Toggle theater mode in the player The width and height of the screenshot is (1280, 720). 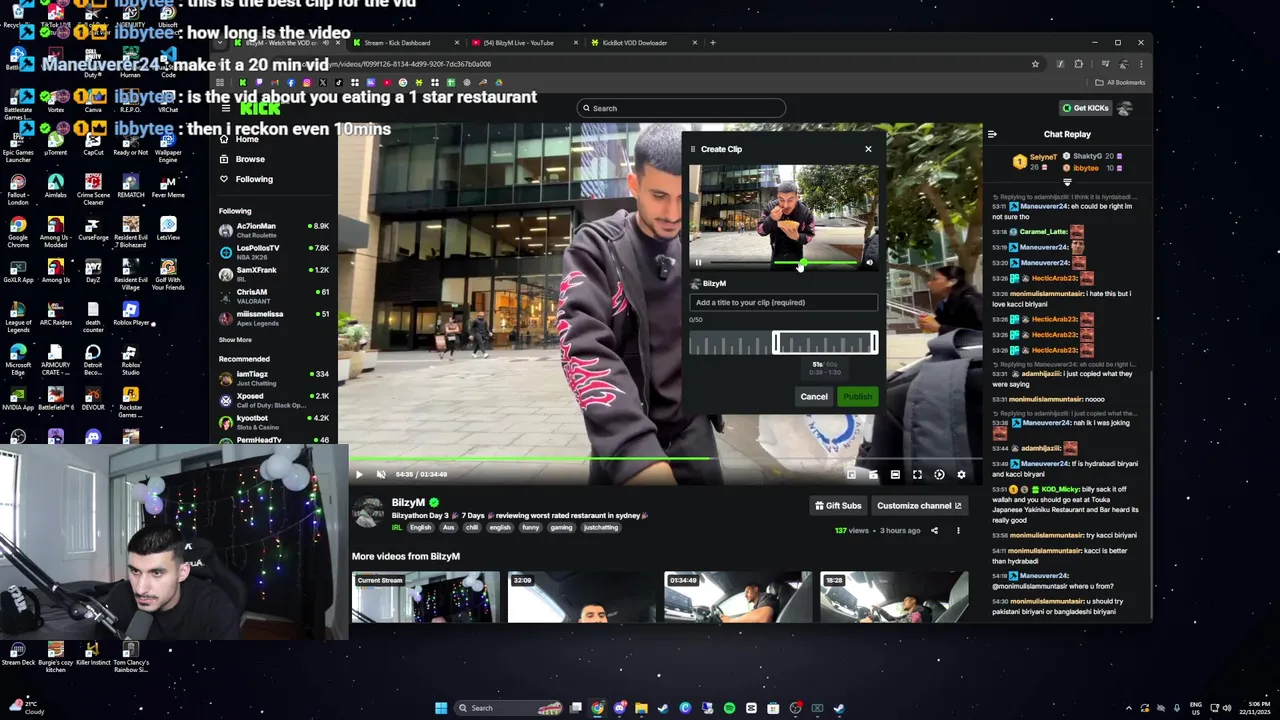click(x=895, y=475)
